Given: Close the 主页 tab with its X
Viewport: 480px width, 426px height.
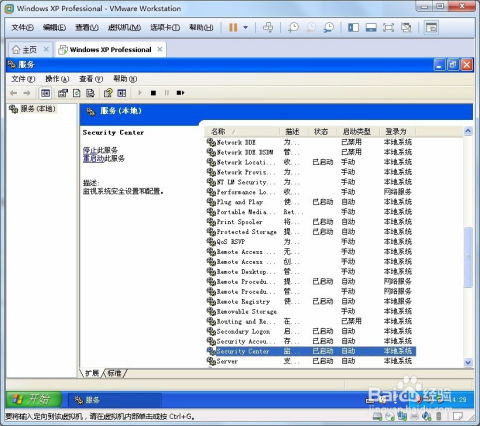Looking at the screenshot, I should tap(46, 49).
